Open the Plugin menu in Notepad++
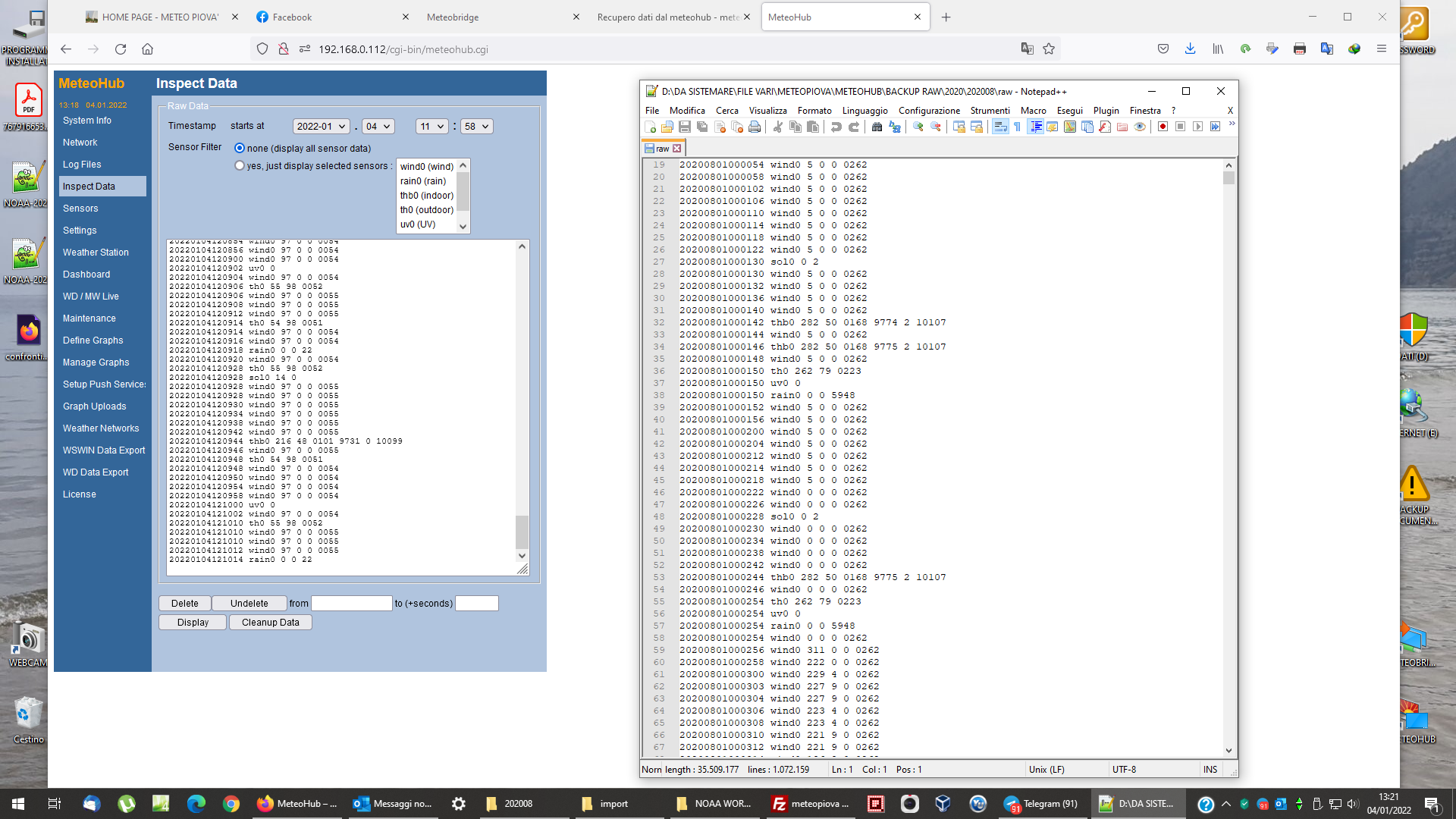 1106,111
